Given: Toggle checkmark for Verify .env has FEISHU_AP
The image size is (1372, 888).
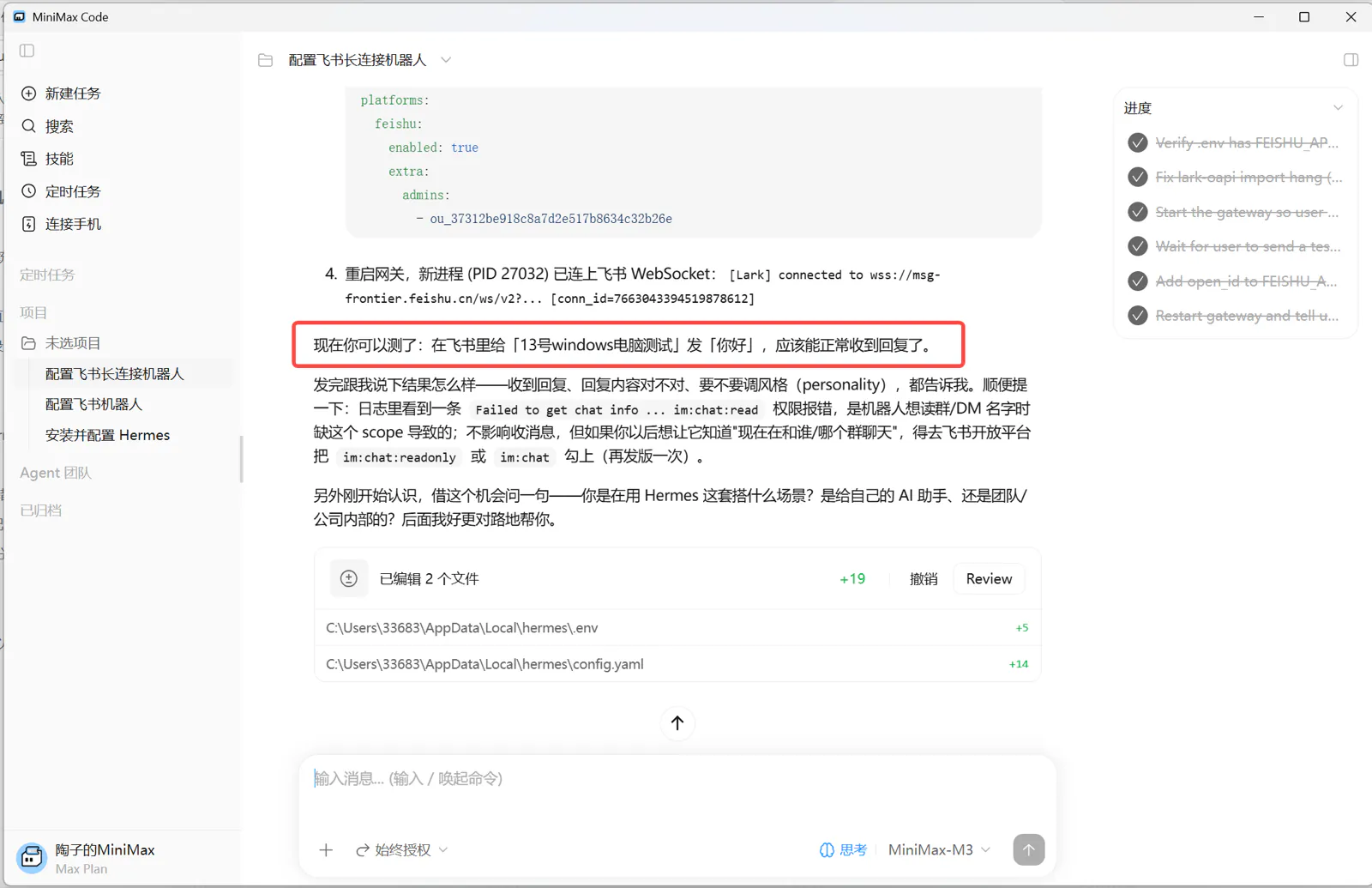Looking at the screenshot, I should coord(1138,142).
